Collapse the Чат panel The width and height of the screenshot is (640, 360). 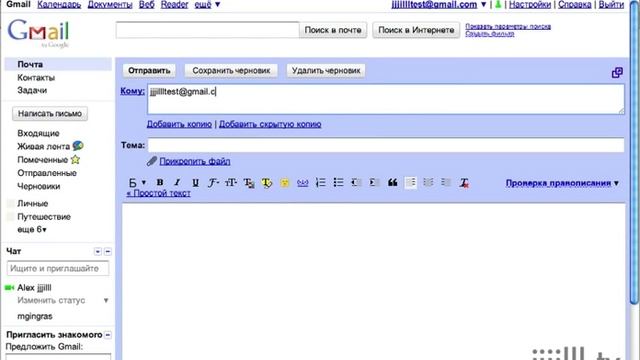coord(108,251)
